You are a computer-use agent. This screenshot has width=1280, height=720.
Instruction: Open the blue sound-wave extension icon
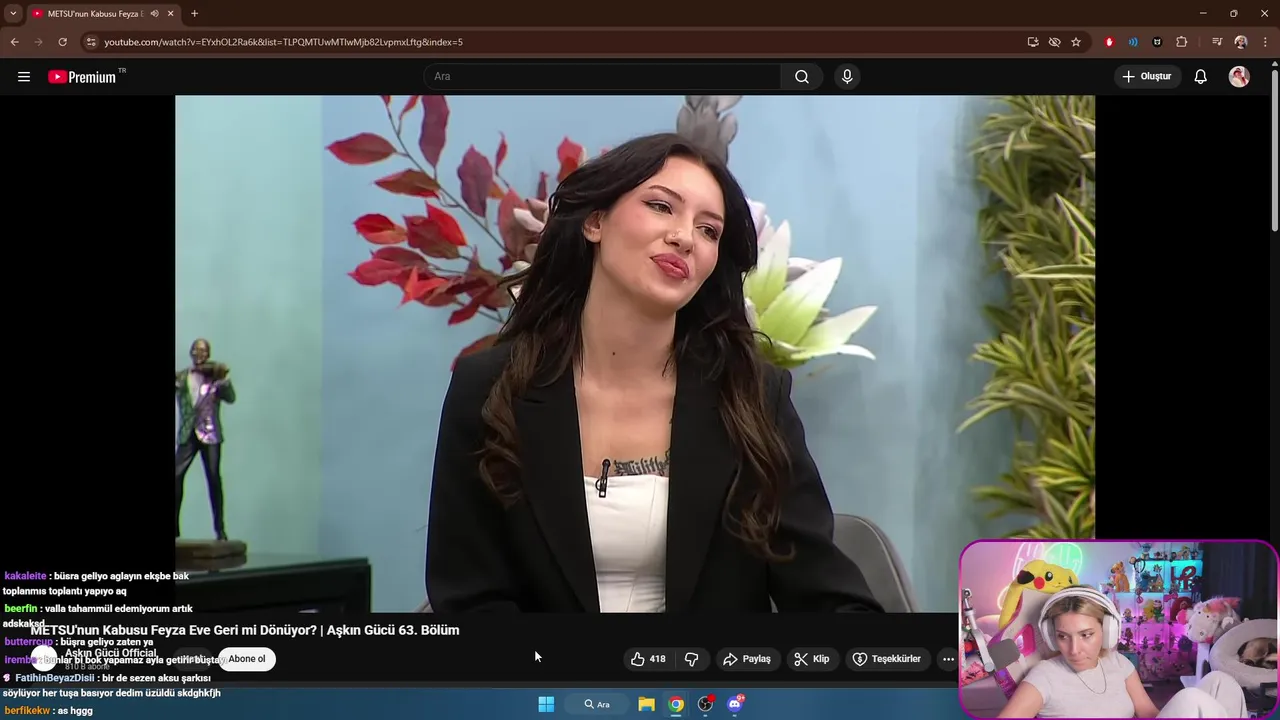click(x=1133, y=42)
